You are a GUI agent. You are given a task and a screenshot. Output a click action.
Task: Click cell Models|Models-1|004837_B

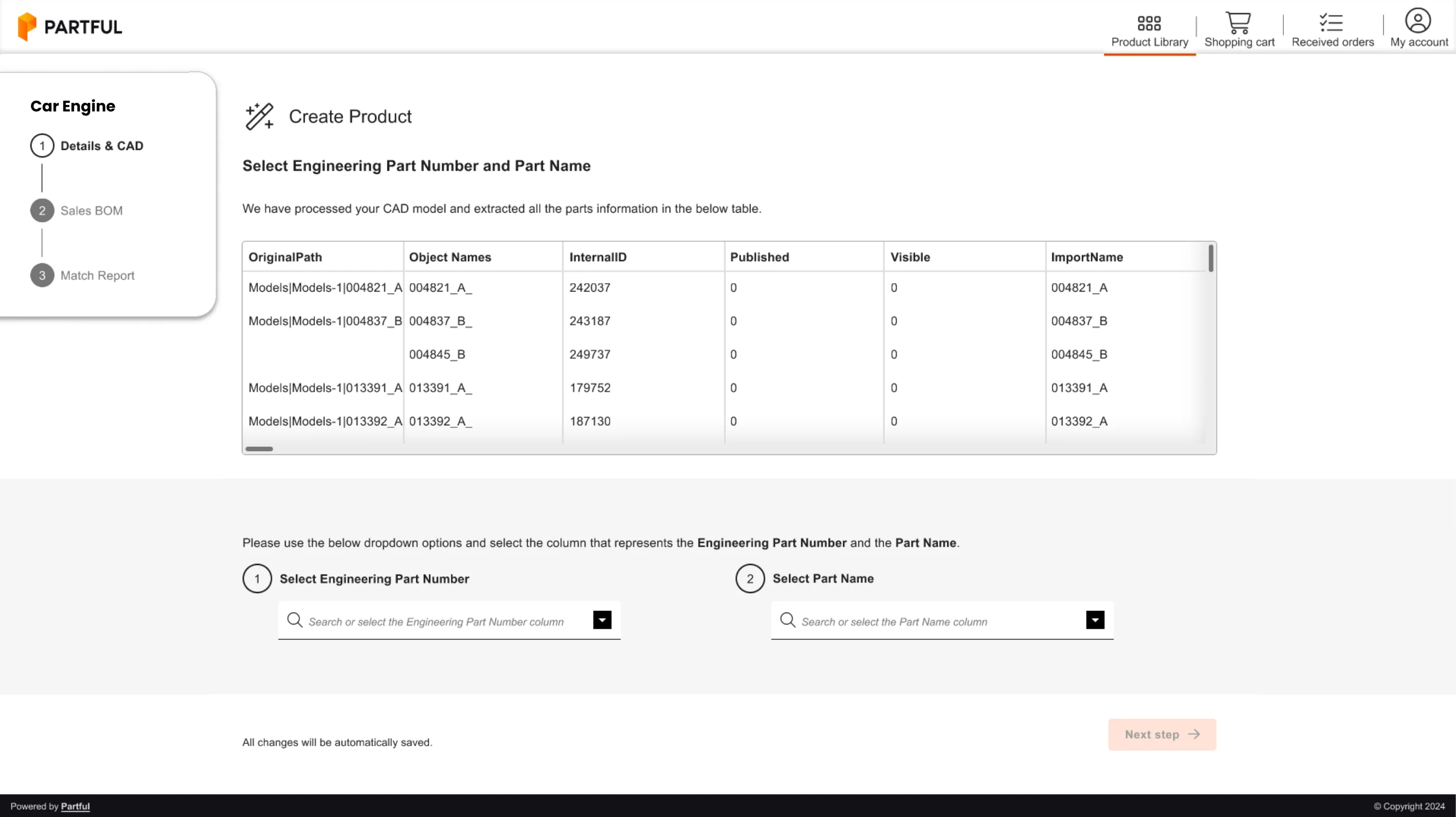(325, 321)
